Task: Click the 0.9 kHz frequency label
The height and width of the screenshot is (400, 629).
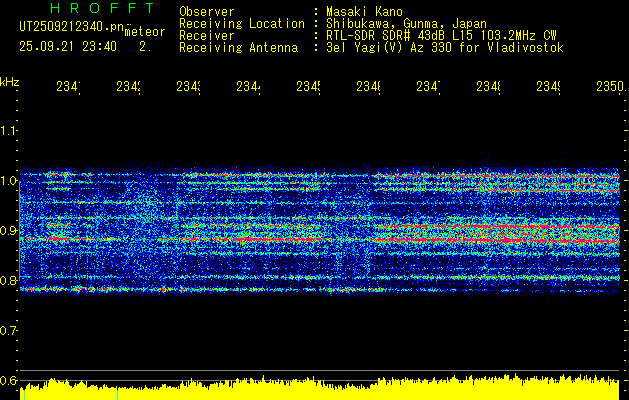Action: (x=8, y=230)
